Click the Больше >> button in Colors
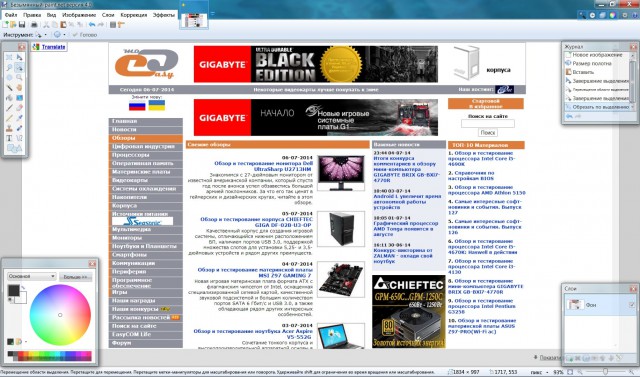 pos(76,277)
